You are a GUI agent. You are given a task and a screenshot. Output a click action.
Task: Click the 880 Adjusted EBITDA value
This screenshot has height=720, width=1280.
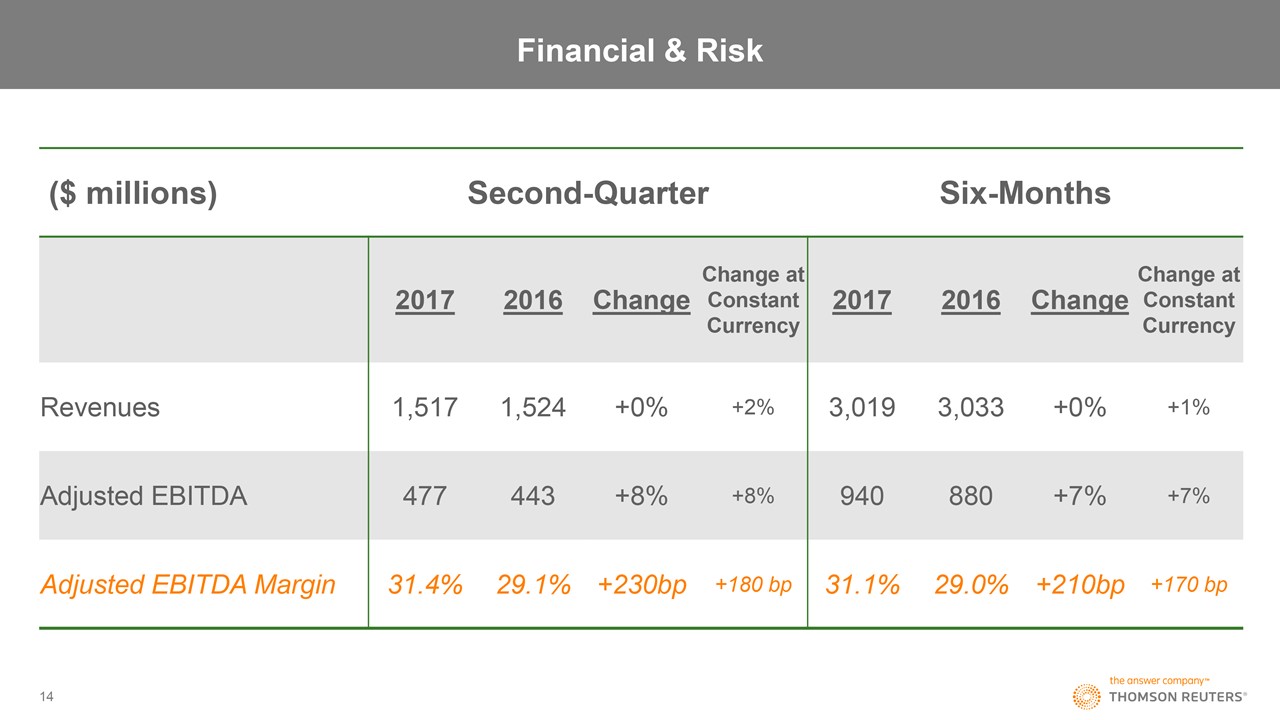[971, 495]
